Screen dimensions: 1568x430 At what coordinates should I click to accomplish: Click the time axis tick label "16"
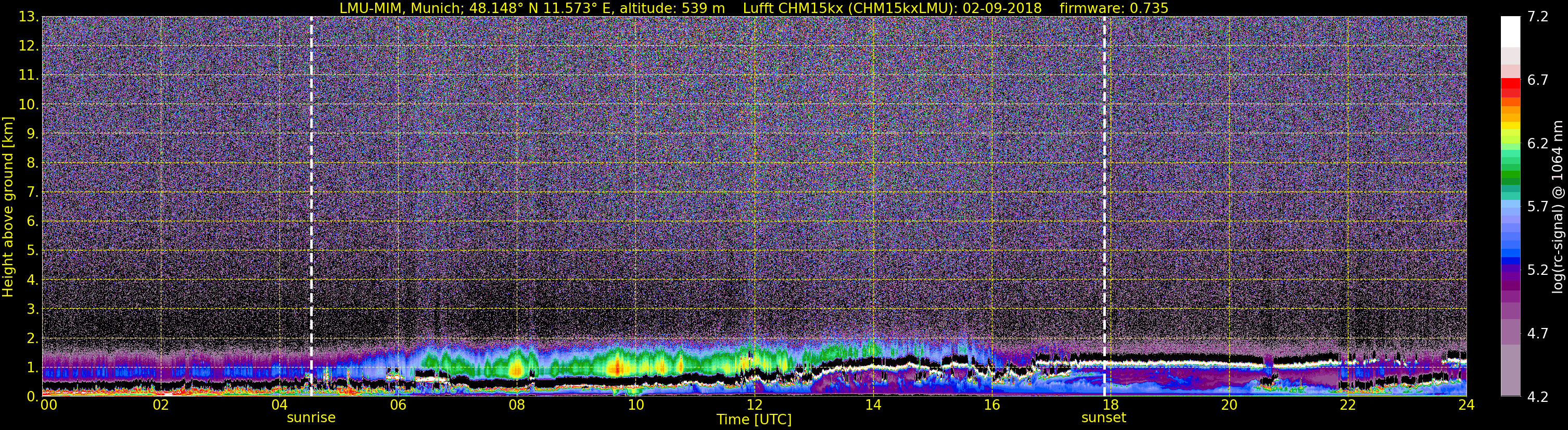coord(991,404)
